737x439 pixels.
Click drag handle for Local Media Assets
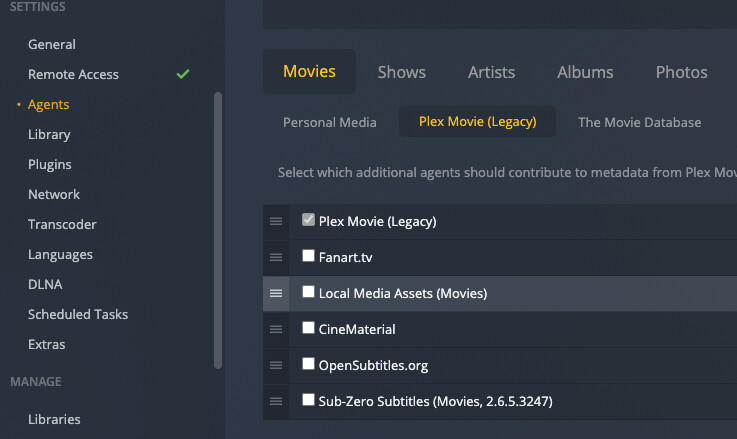[276, 293]
